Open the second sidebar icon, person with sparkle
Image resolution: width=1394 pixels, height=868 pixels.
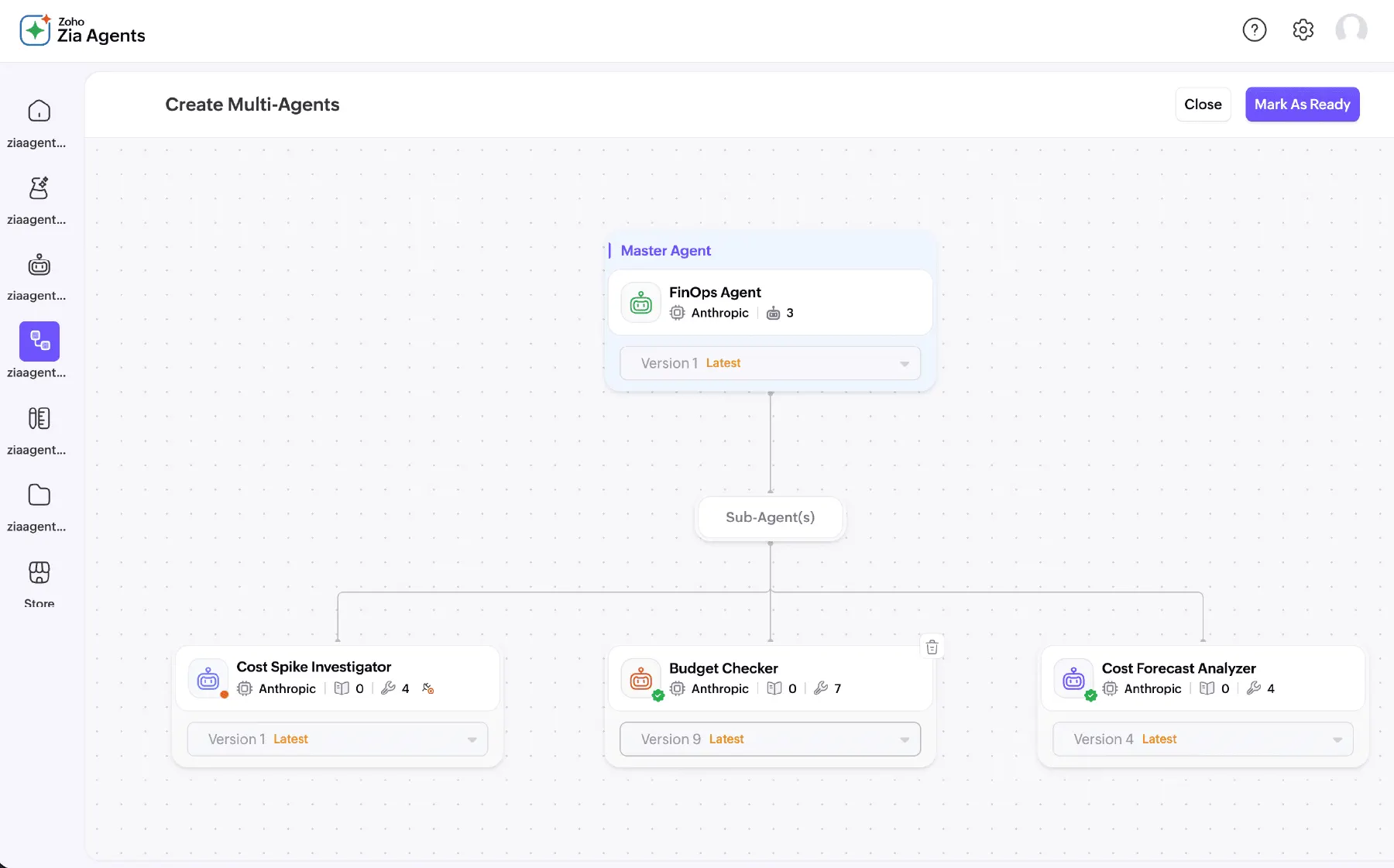(x=39, y=188)
